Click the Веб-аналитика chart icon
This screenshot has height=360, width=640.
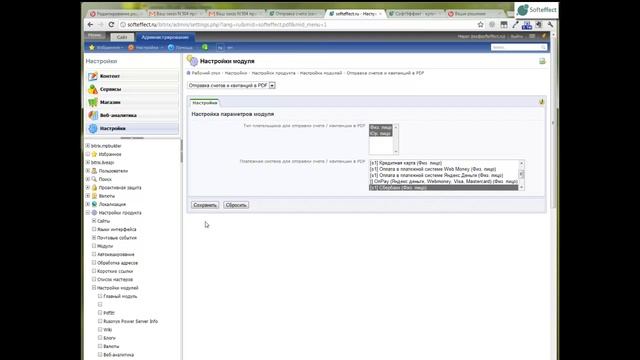tap(93, 115)
